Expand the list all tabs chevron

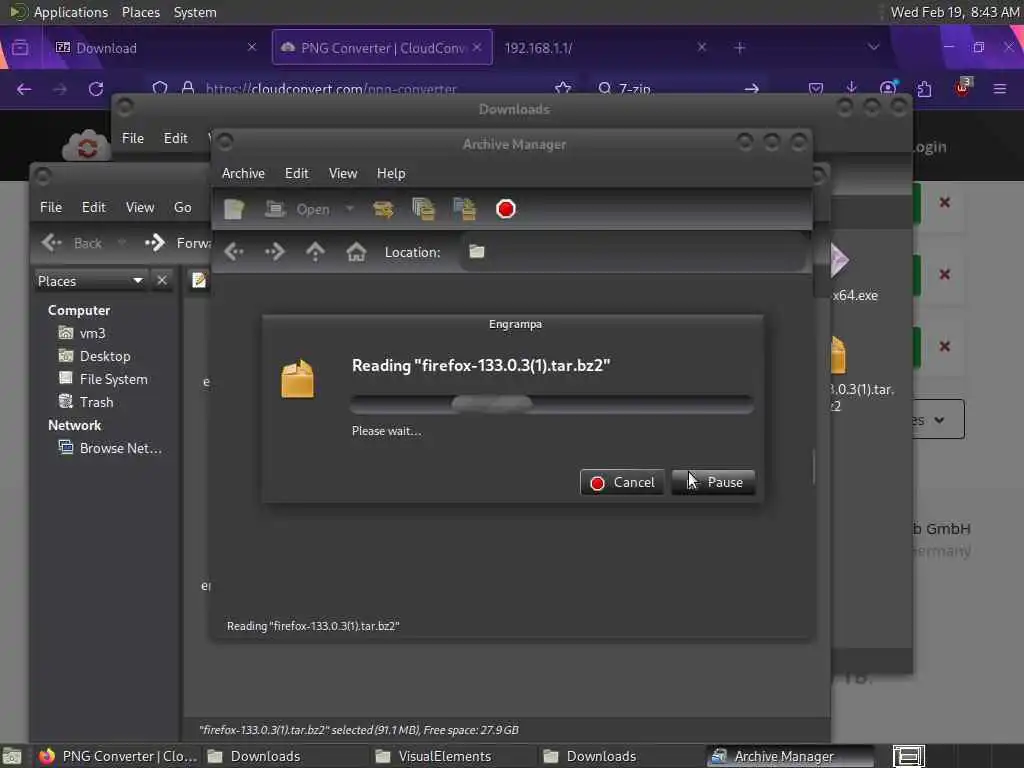coord(873,47)
